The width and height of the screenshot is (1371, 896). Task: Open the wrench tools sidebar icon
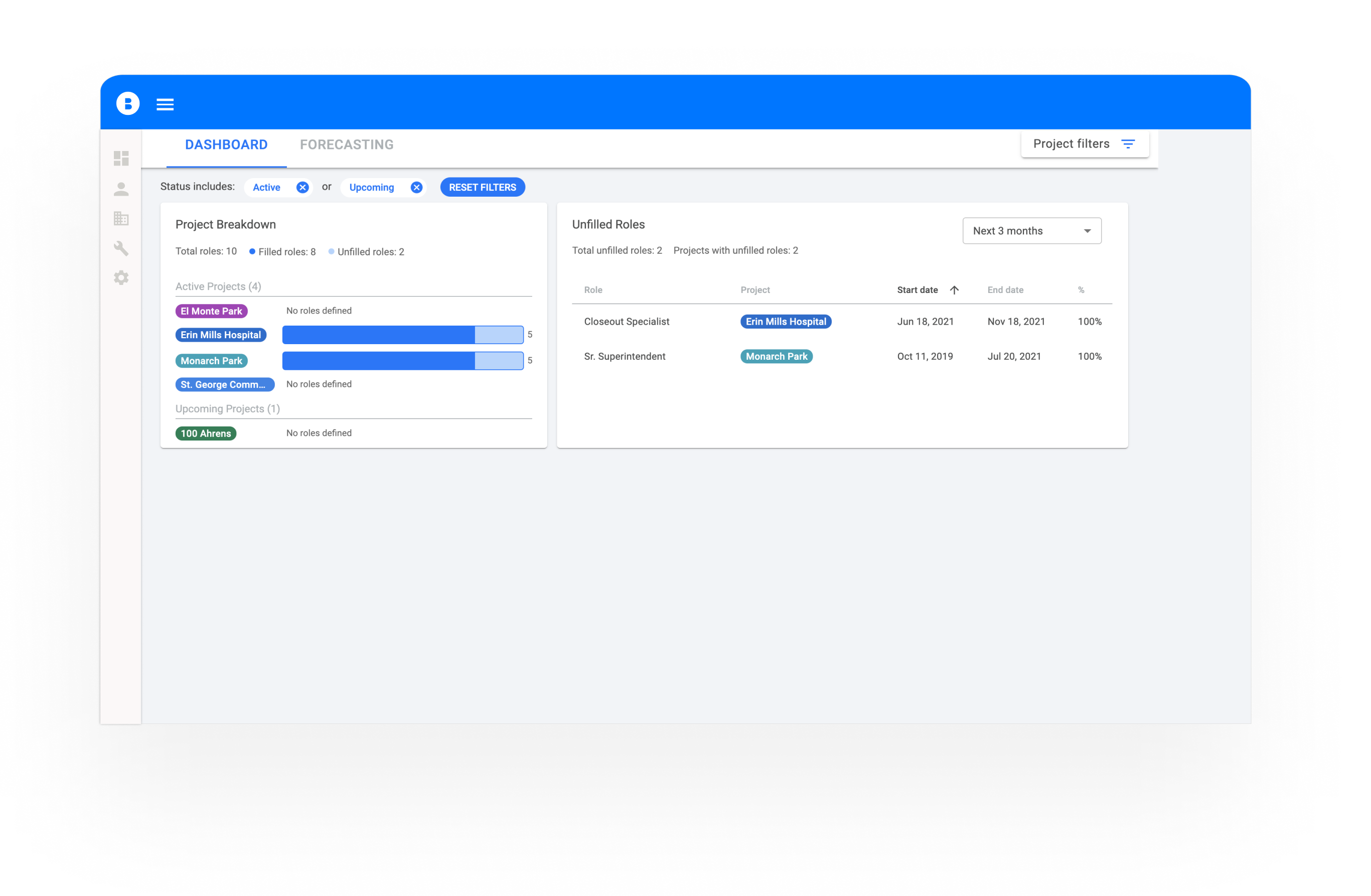(x=121, y=248)
